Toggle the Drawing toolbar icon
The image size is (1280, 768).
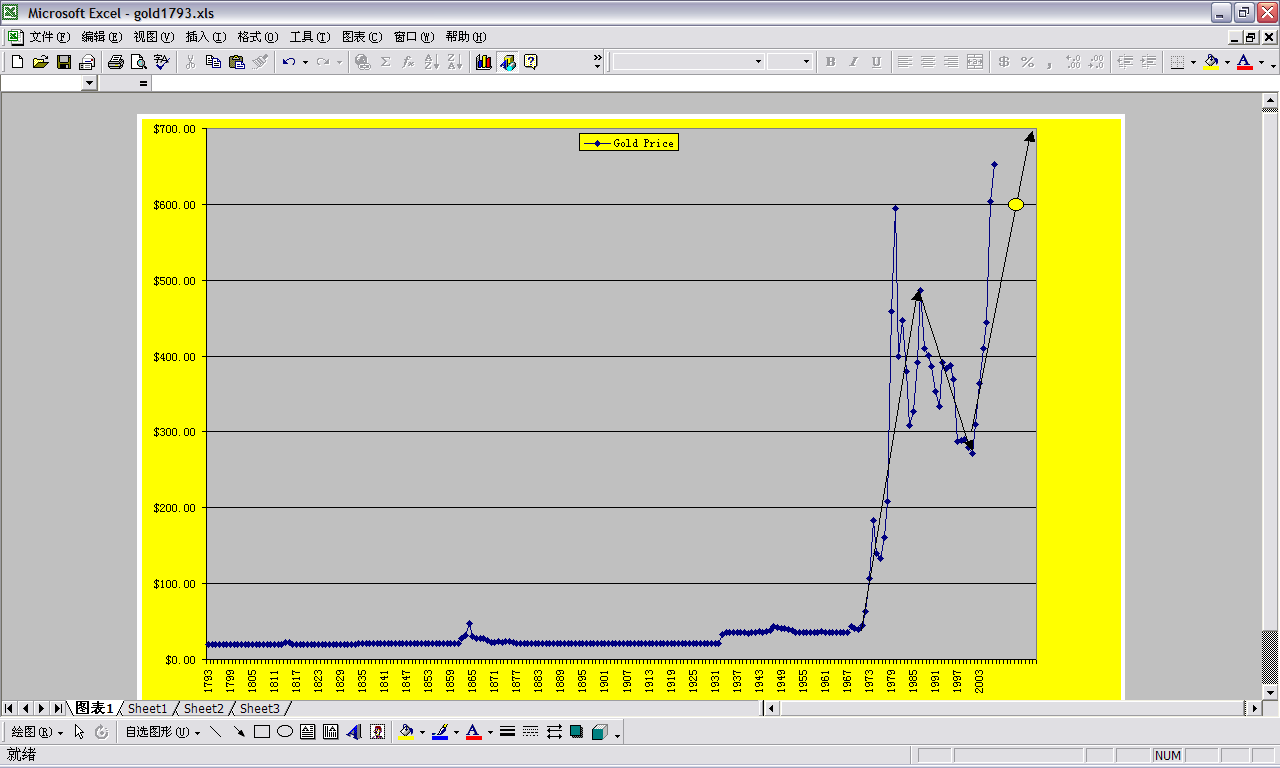pos(508,61)
